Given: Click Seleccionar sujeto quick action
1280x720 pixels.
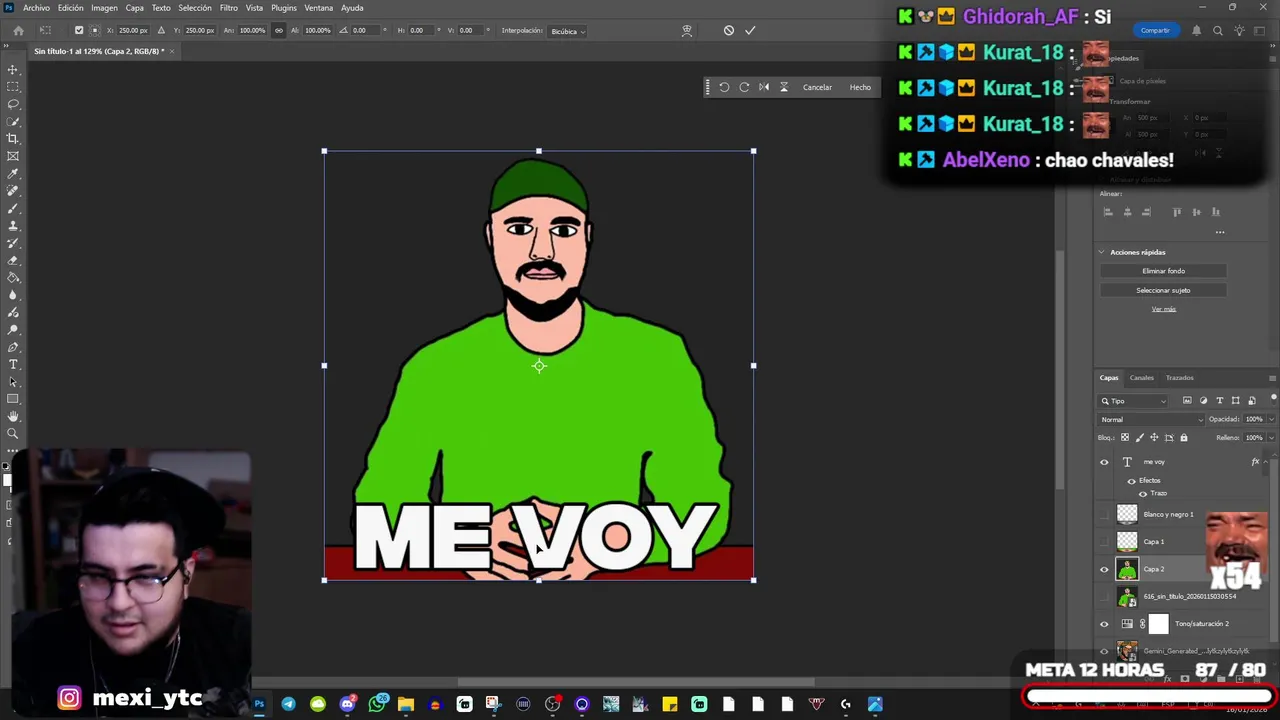Looking at the screenshot, I should tap(1163, 290).
